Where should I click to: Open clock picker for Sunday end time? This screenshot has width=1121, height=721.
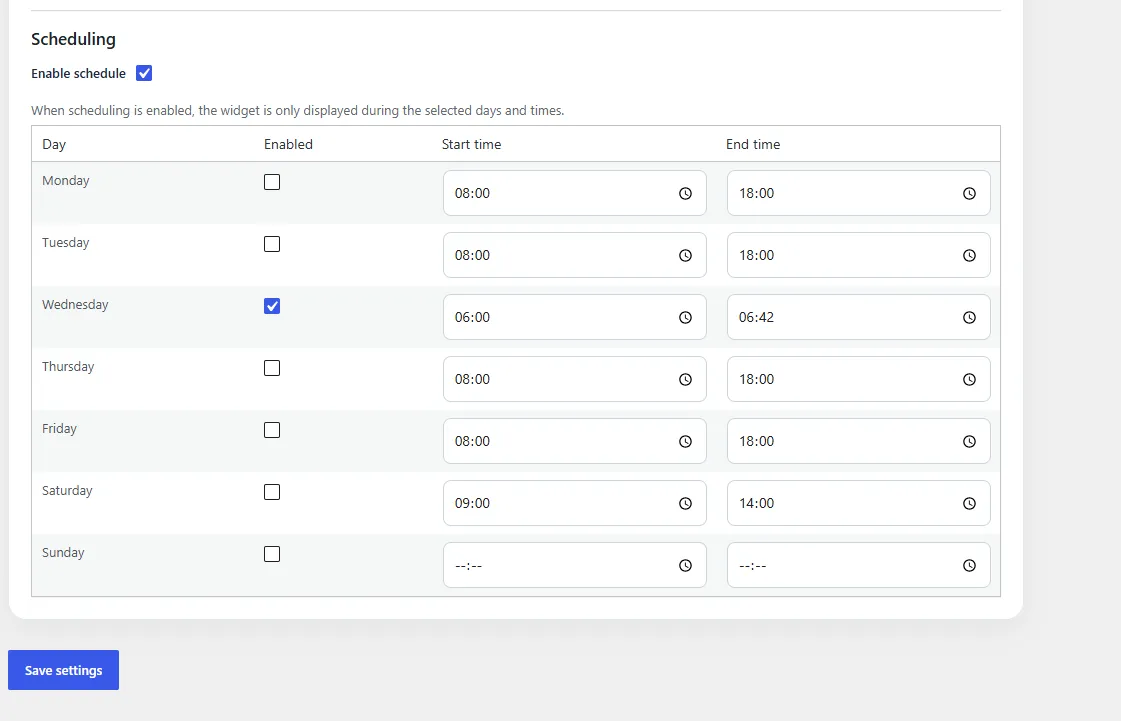coord(969,565)
